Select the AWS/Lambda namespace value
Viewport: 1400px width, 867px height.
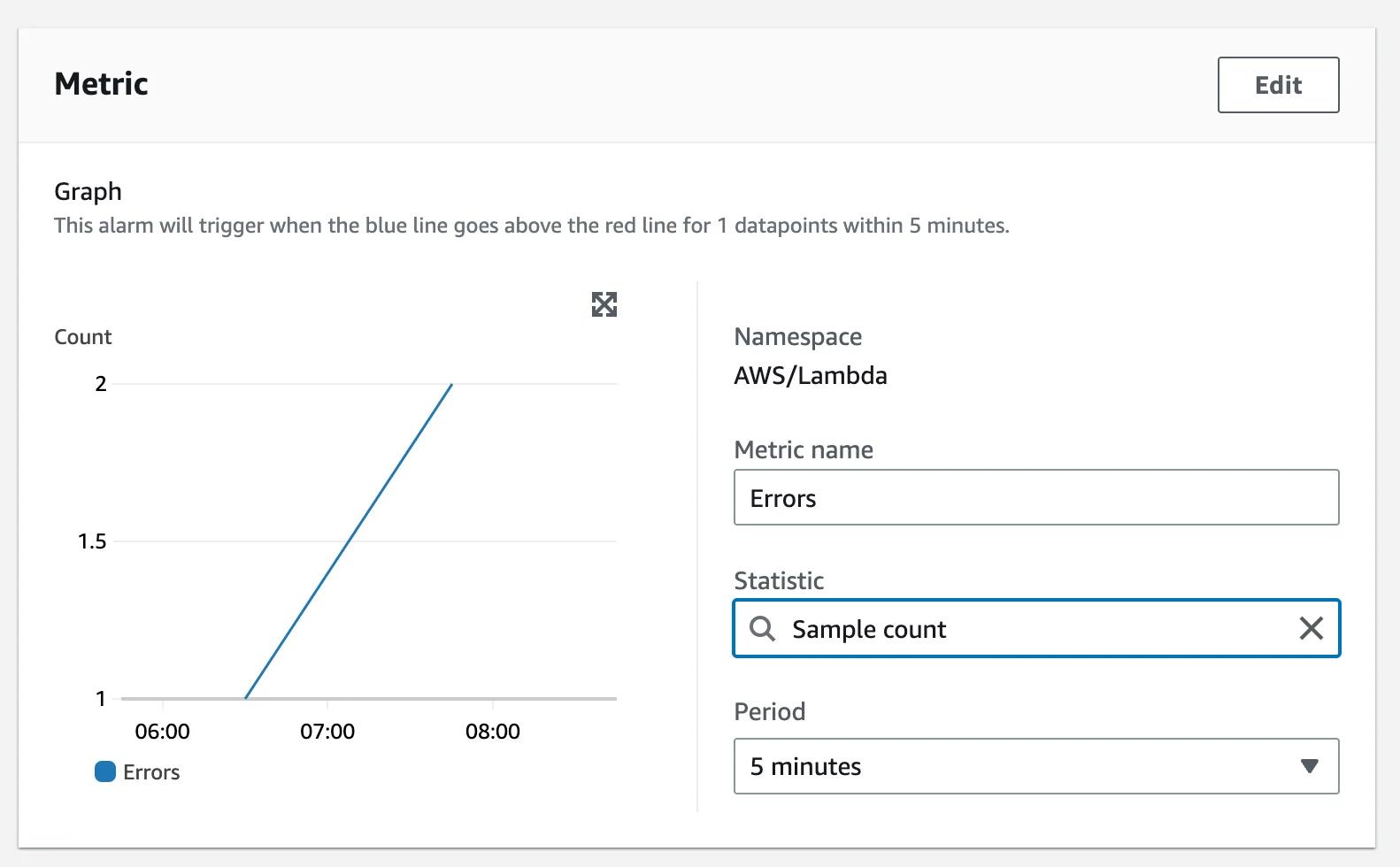(810, 375)
